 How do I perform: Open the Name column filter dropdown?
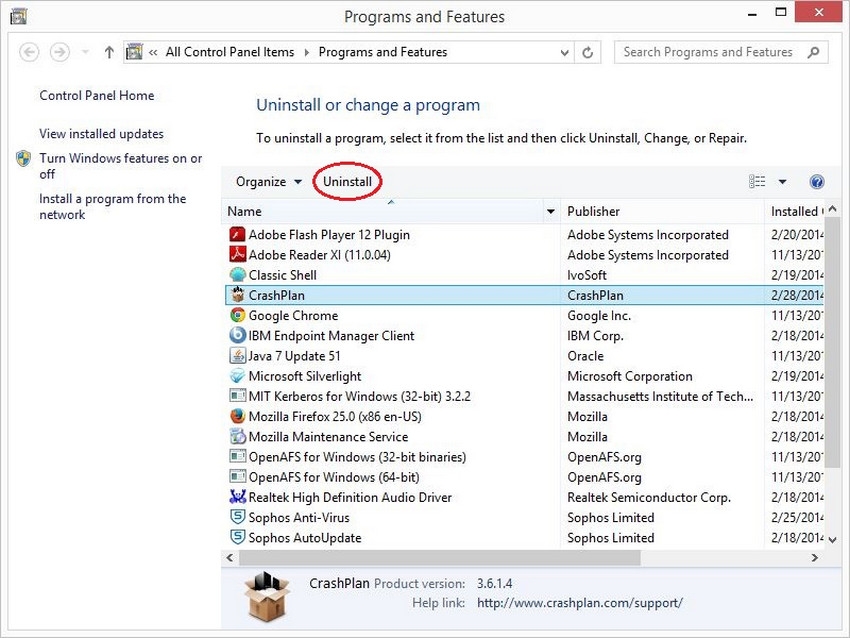pyautogui.click(x=551, y=211)
